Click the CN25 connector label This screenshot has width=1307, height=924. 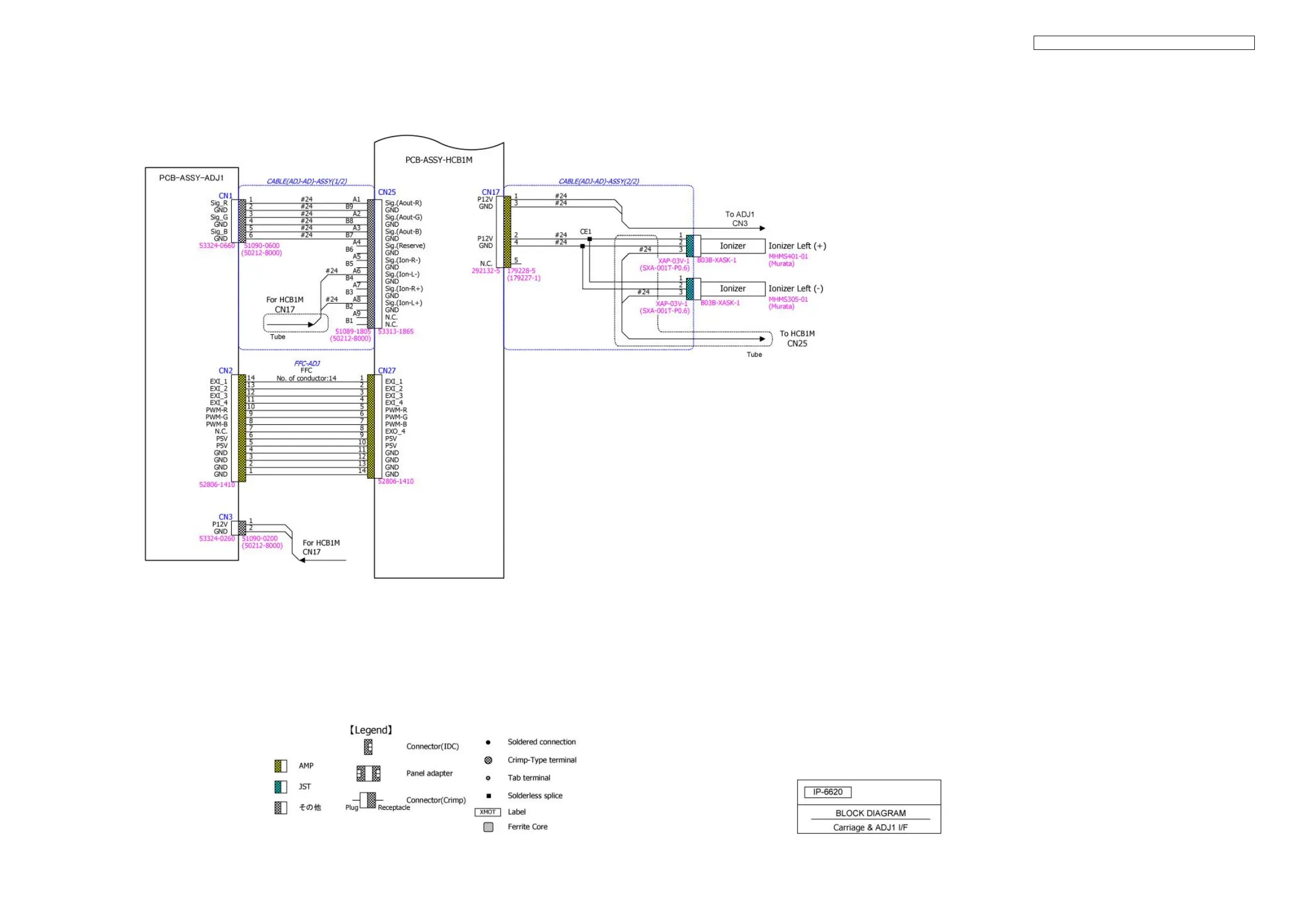(386, 192)
